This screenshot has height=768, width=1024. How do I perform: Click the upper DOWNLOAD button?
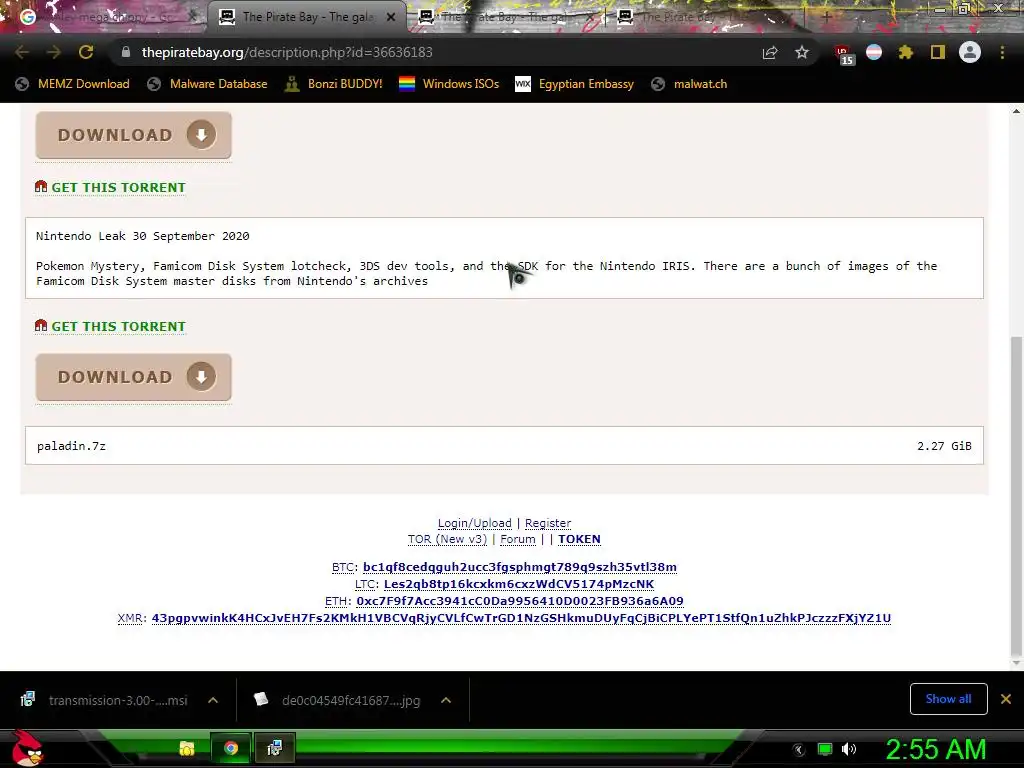click(x=133, y=135)
